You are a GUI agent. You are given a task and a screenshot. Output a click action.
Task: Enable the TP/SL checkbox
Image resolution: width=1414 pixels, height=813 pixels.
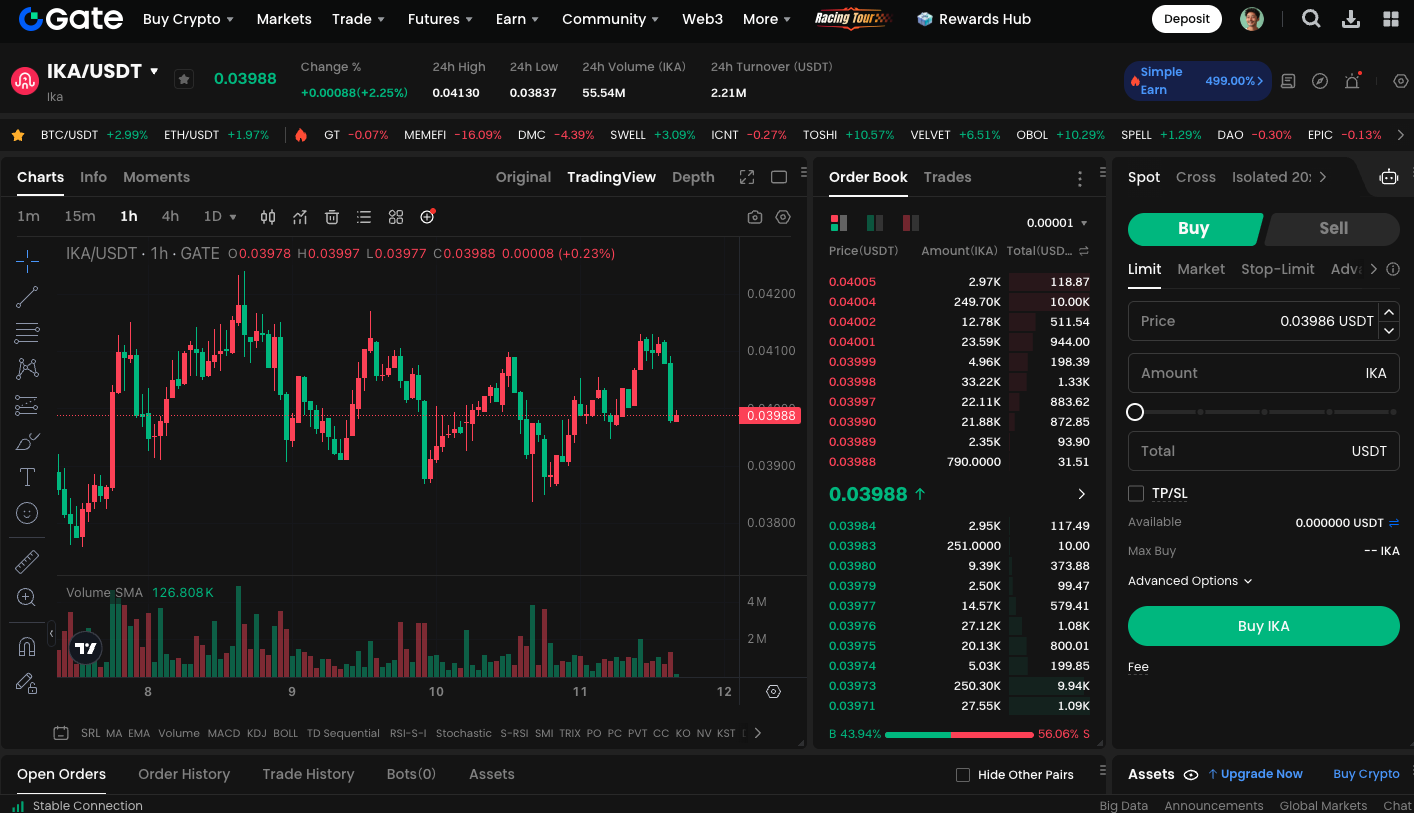(1136, 493)
